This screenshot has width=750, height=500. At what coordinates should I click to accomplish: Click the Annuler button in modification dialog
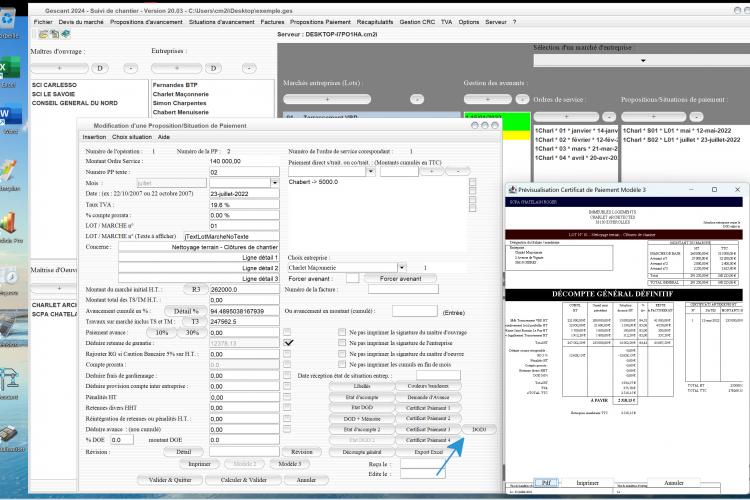point(306,479)
